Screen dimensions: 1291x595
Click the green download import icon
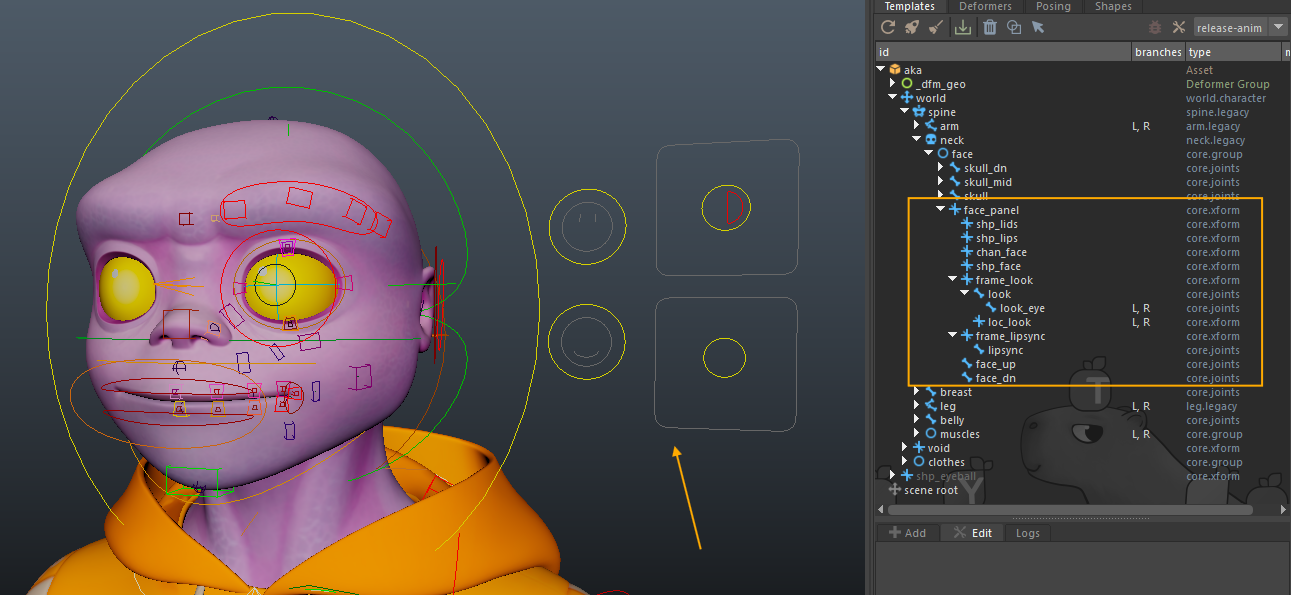pos(963,27)
